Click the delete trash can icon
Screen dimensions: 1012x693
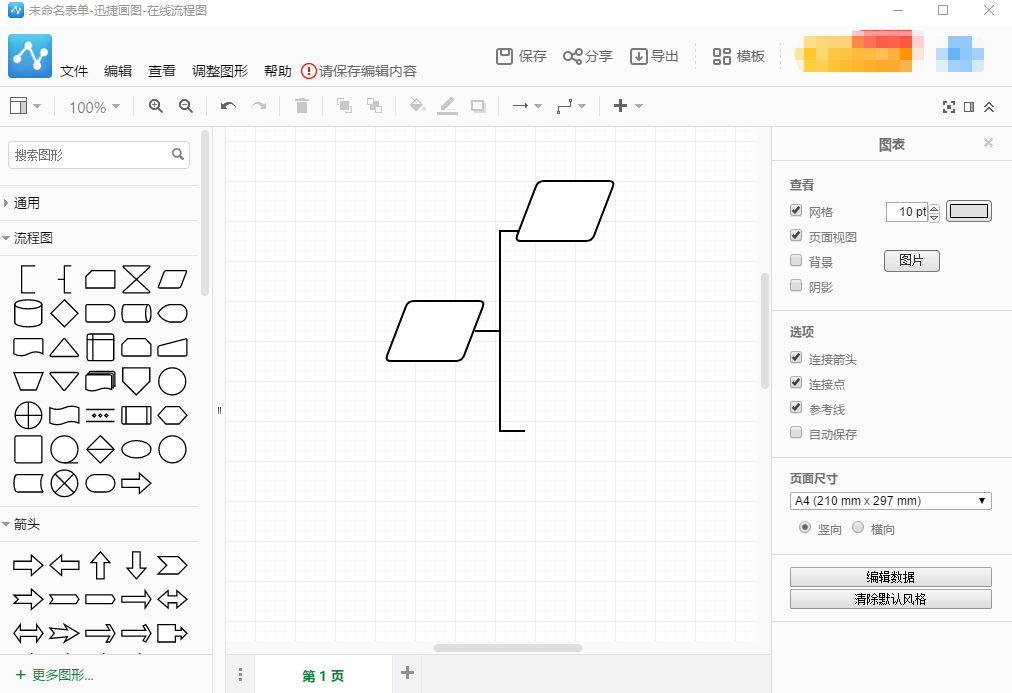click(302, 106)
